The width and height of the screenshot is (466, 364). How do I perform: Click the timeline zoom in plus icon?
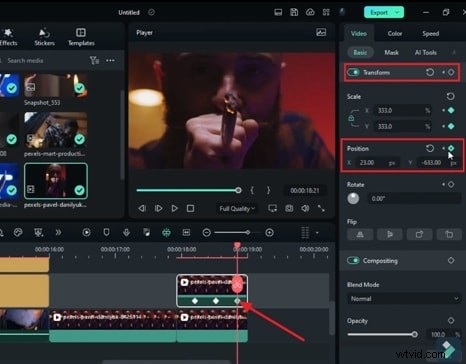(269, 232)
